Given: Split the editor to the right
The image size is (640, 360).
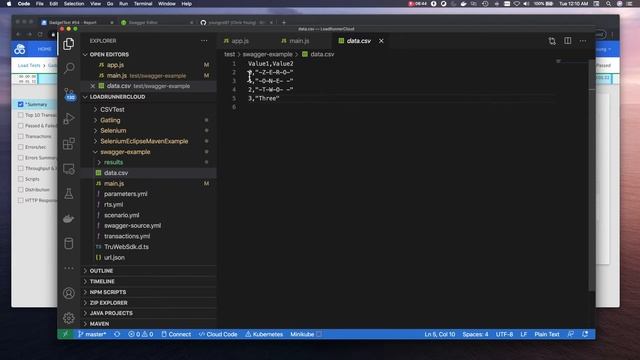Looking at the screenshot, I should (568, 40).
